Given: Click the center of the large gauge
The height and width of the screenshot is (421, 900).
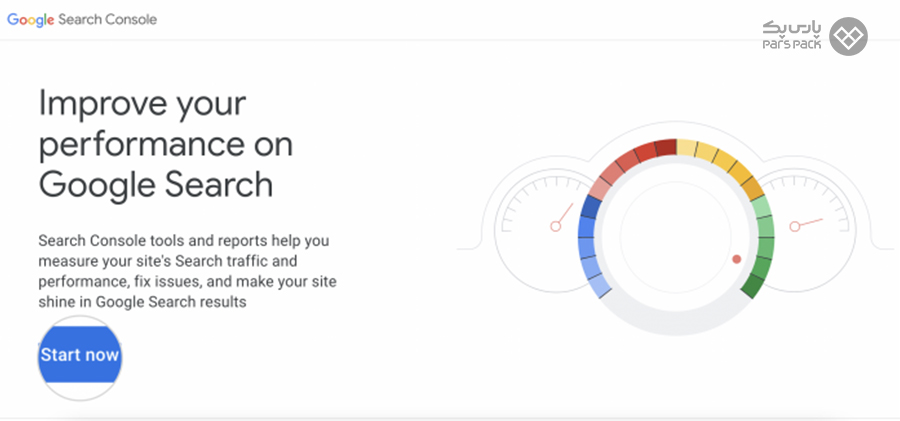Looking at the screenshot, I should click(676, 237).
